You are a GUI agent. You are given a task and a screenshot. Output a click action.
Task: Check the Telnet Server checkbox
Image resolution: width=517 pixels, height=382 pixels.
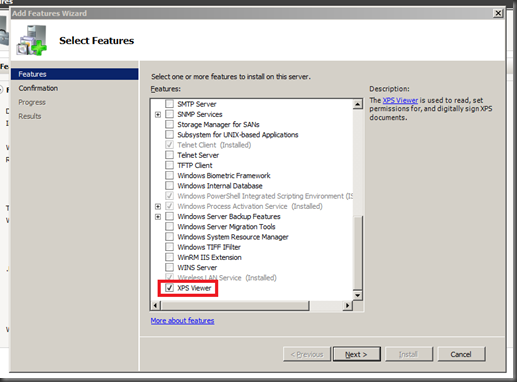pos(169,155)
